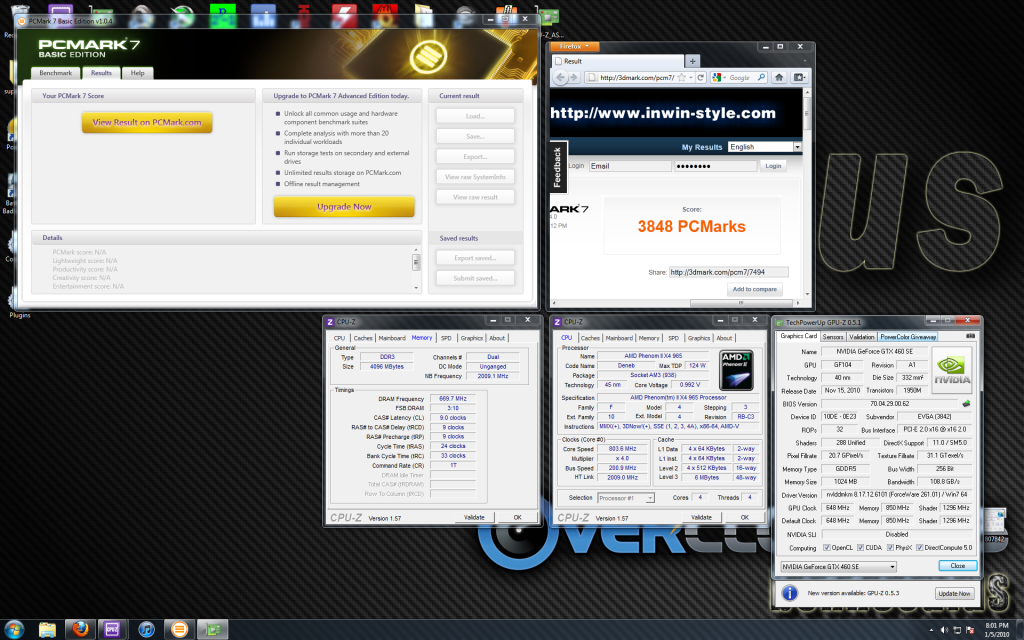1024x640 pixels.
Task: Bookmark the page using the star icon
Action: 681,76
